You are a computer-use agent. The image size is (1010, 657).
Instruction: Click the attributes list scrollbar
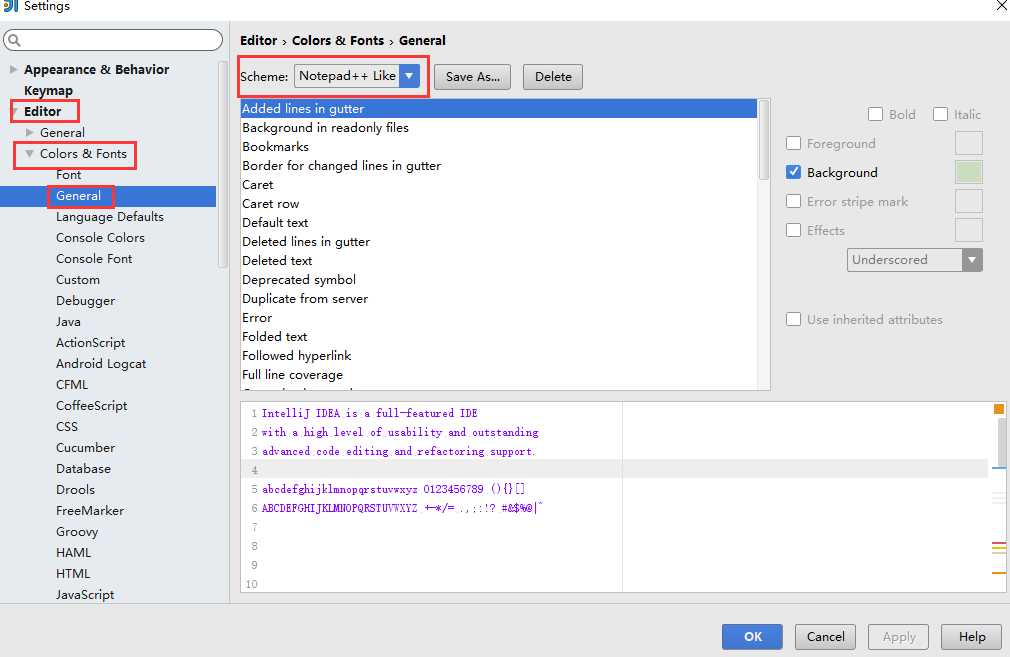(x=764, y=140)
